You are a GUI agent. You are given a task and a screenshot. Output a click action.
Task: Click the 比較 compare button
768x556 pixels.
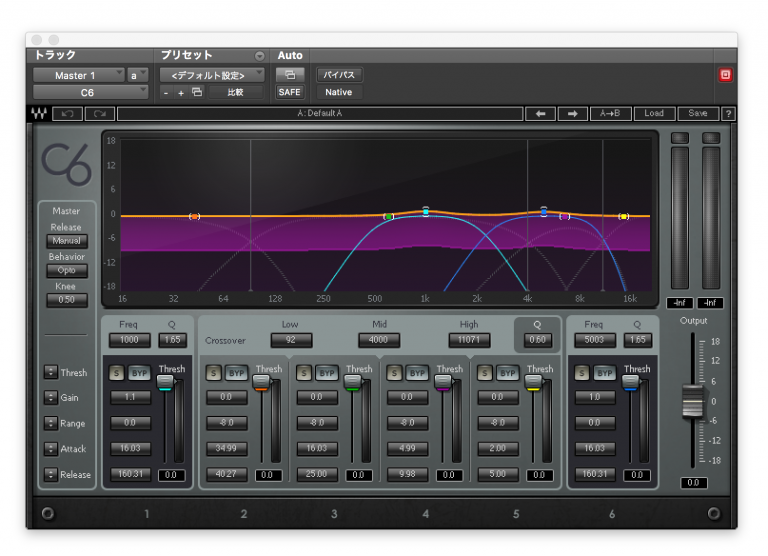point(236,92)
